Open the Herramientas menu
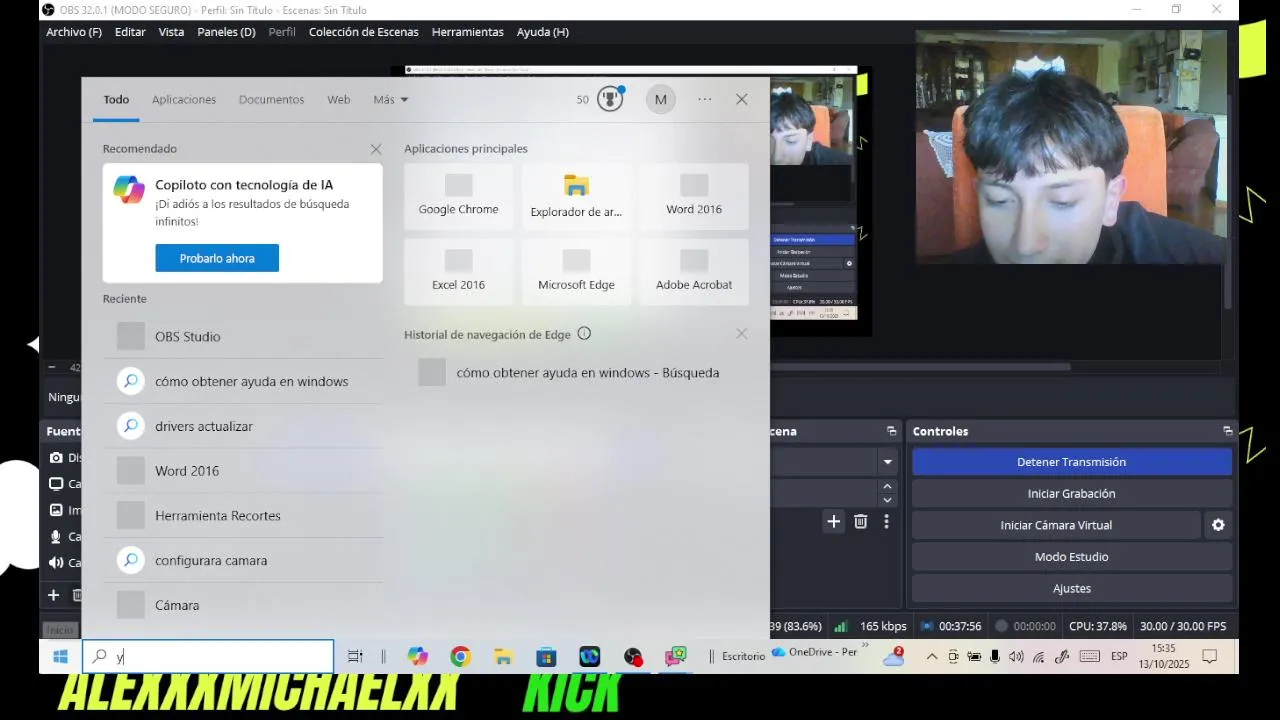The height and width of the screenshot is (720, 1280). point(468,32)
